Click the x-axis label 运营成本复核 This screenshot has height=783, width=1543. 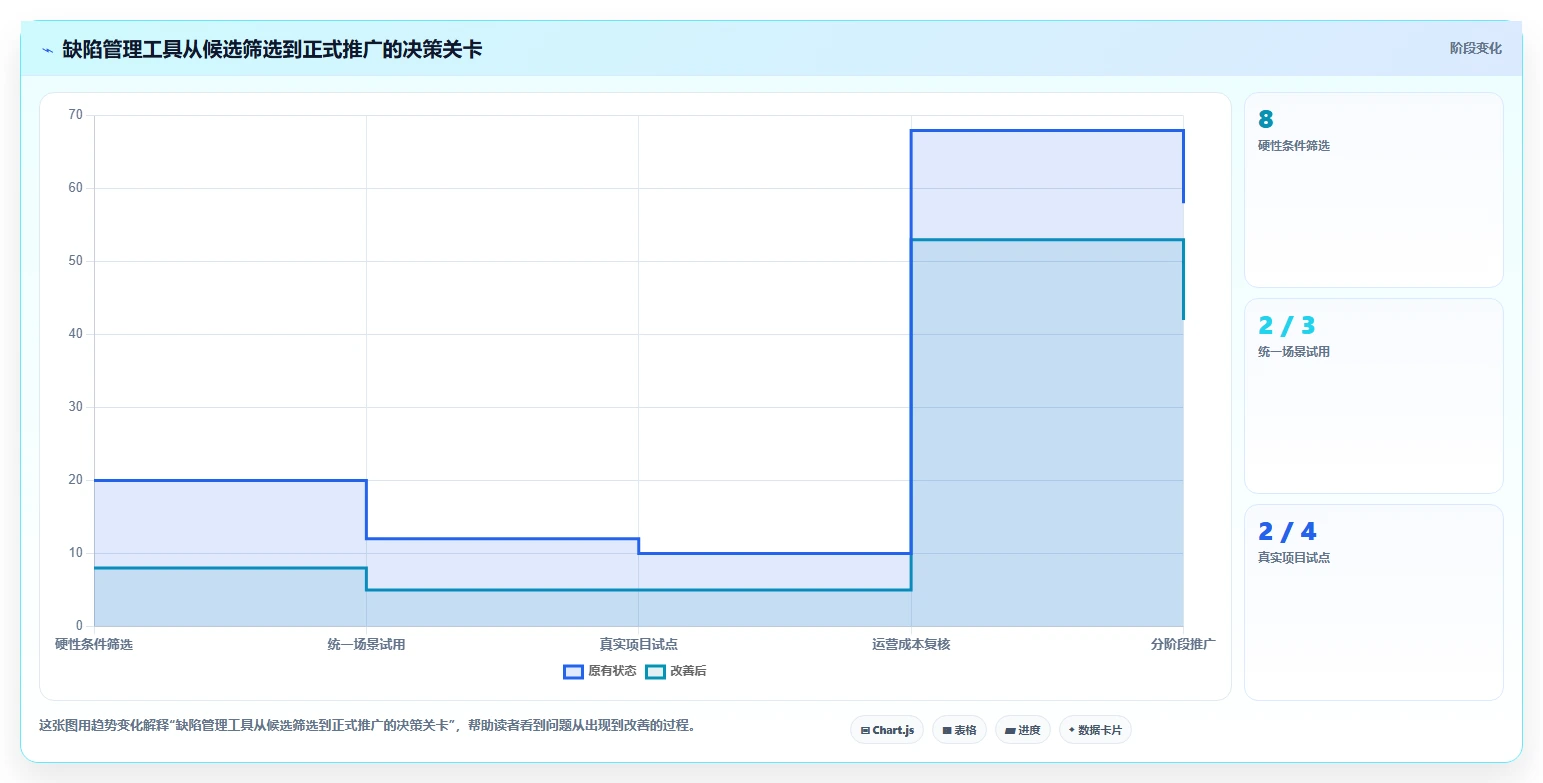point(911,644)
